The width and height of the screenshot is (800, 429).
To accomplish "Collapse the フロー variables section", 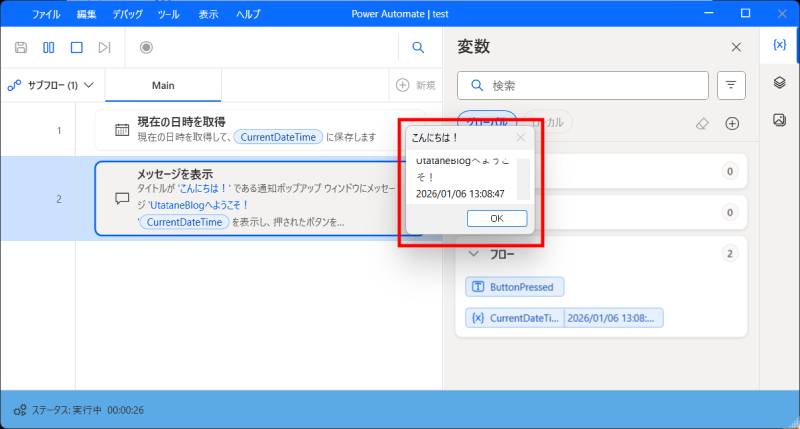I will (x=473, y=254).
